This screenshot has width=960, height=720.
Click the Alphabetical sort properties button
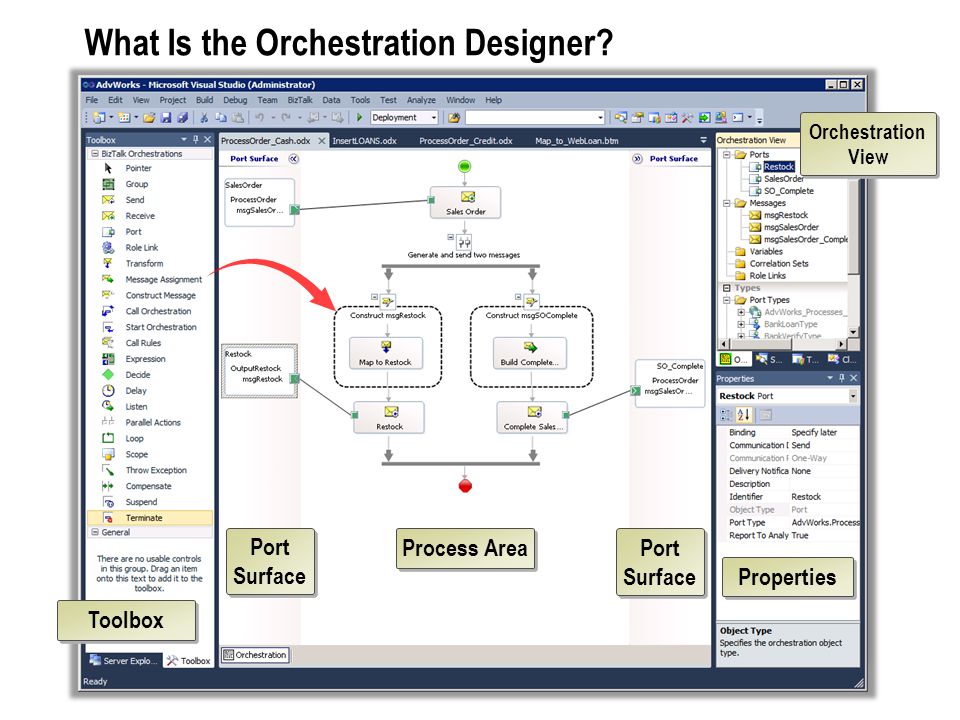744,415
